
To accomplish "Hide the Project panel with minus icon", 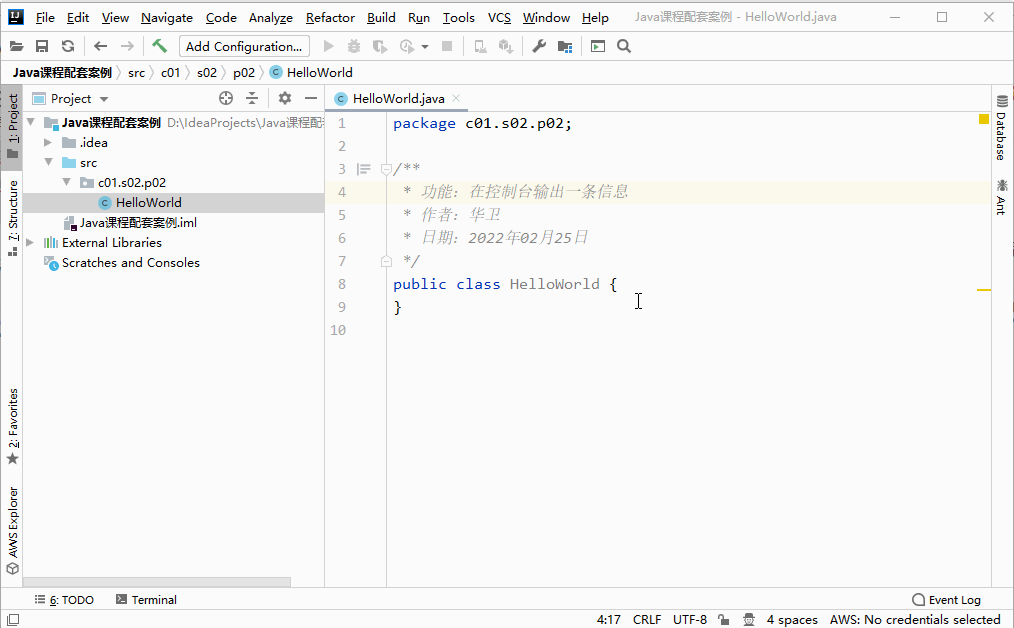I will pos(311,98).
